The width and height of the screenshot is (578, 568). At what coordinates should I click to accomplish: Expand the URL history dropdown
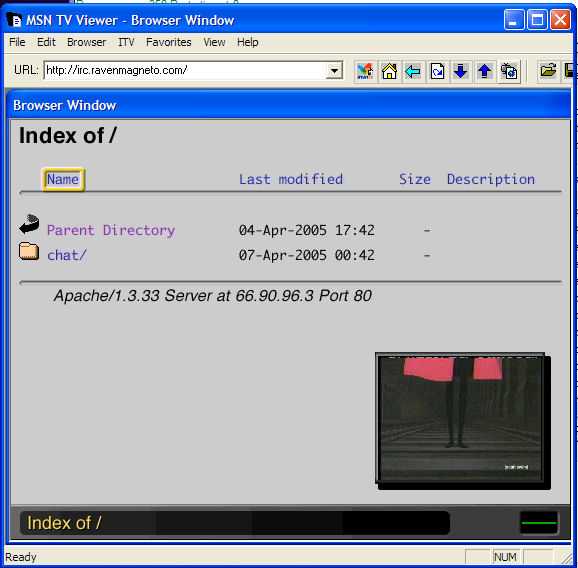coord(334,70)
